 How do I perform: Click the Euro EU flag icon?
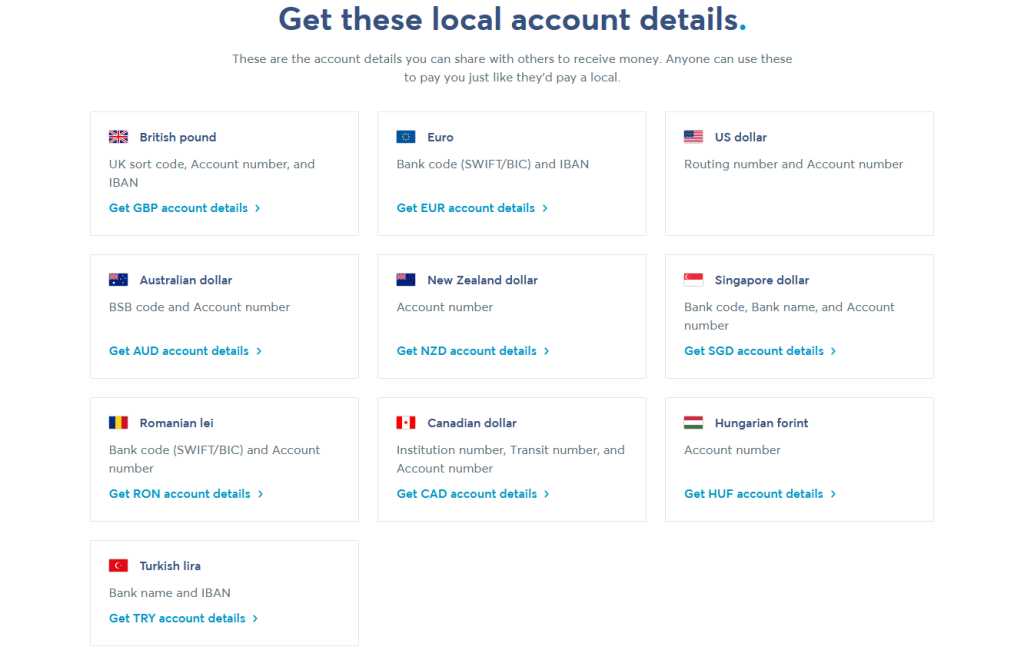(x=406, y=137)
